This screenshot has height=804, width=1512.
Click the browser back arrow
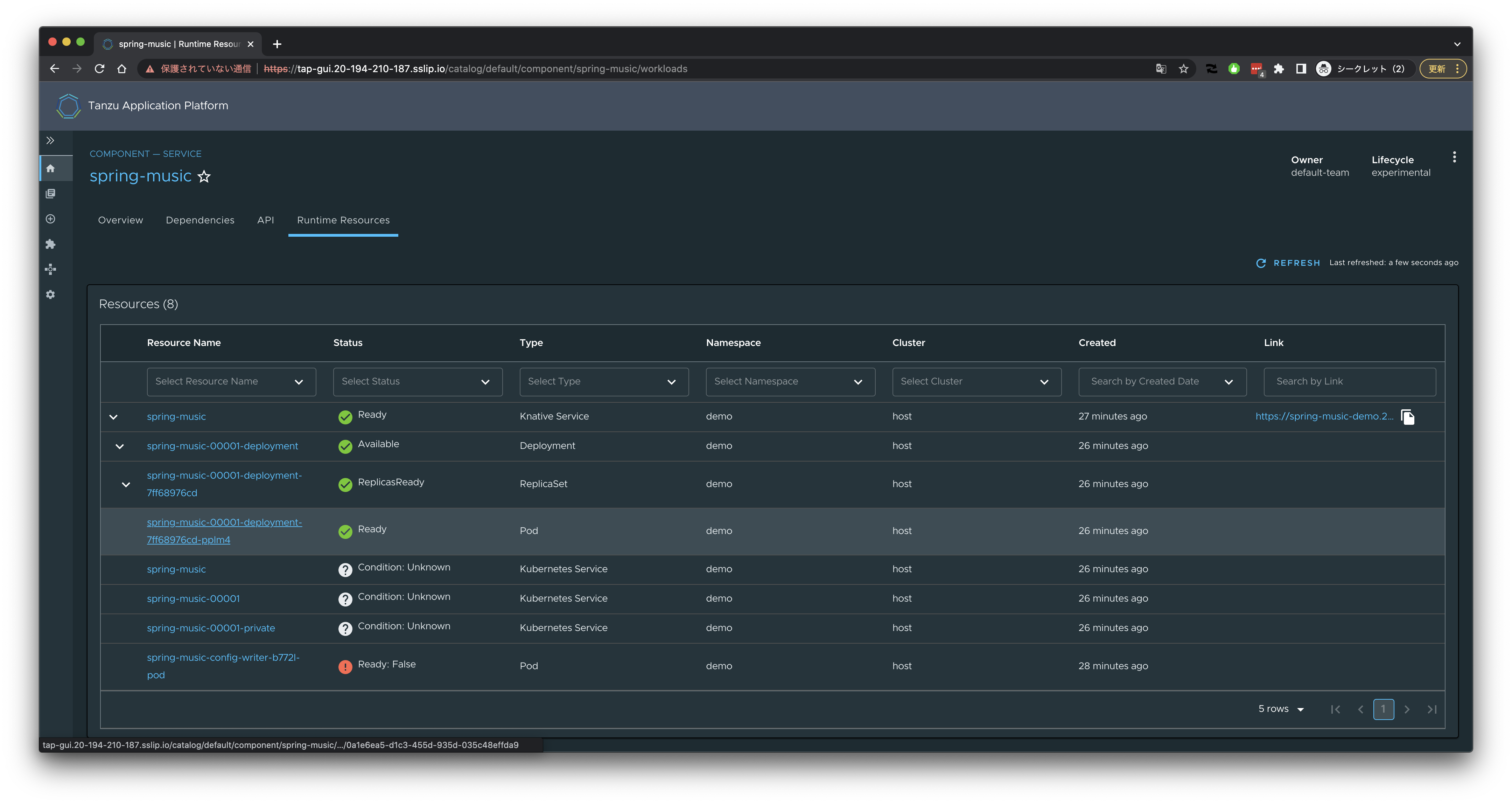[x=55, y=69]
